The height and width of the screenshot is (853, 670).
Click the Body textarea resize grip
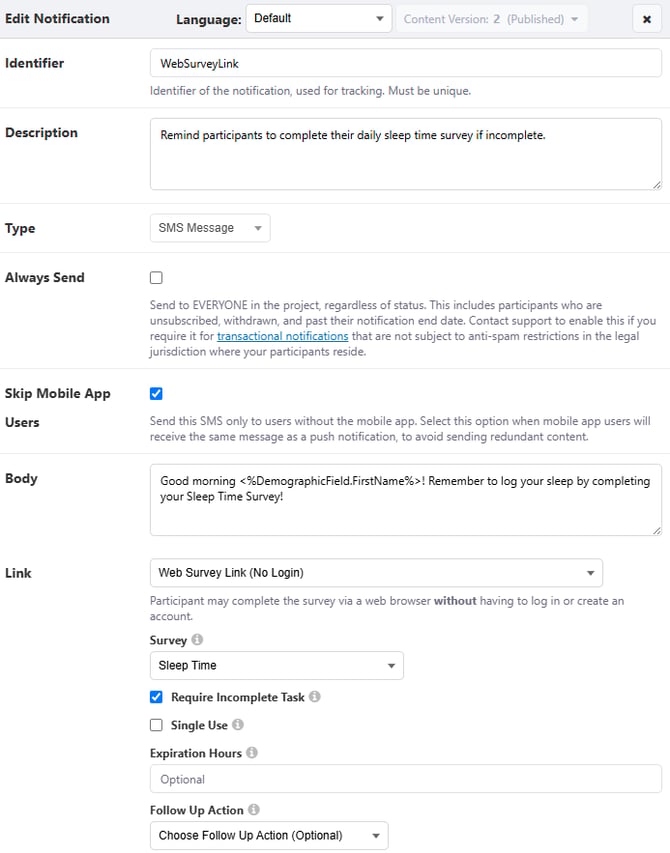click(x=657, y=530)
